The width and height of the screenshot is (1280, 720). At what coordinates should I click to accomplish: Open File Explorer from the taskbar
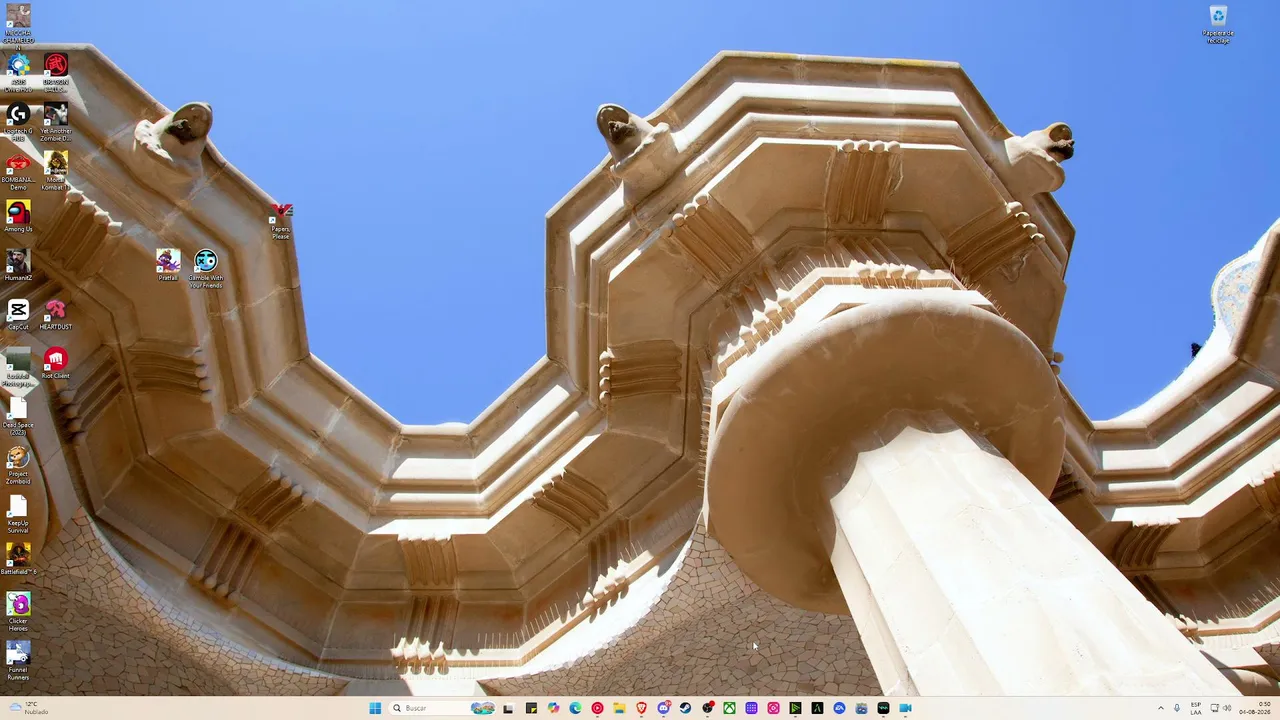619,708
